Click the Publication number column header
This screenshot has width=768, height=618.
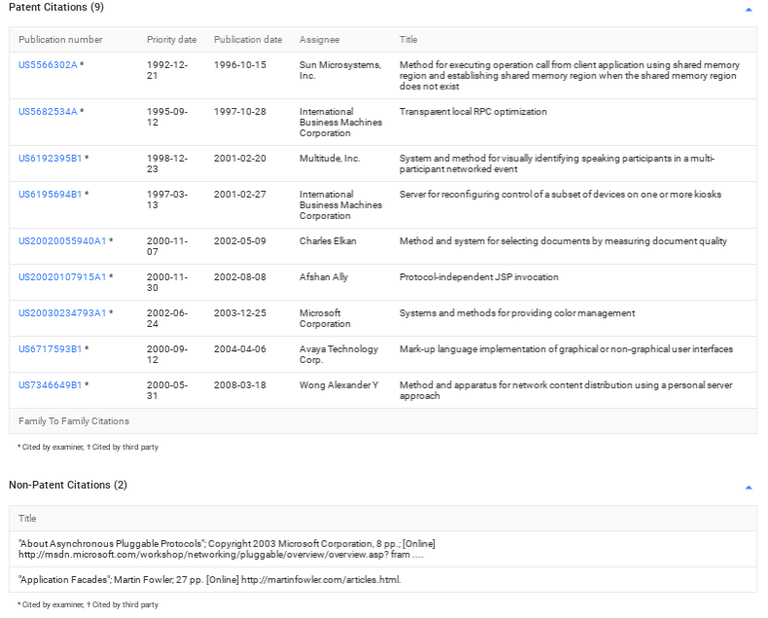tap(60, 40)
